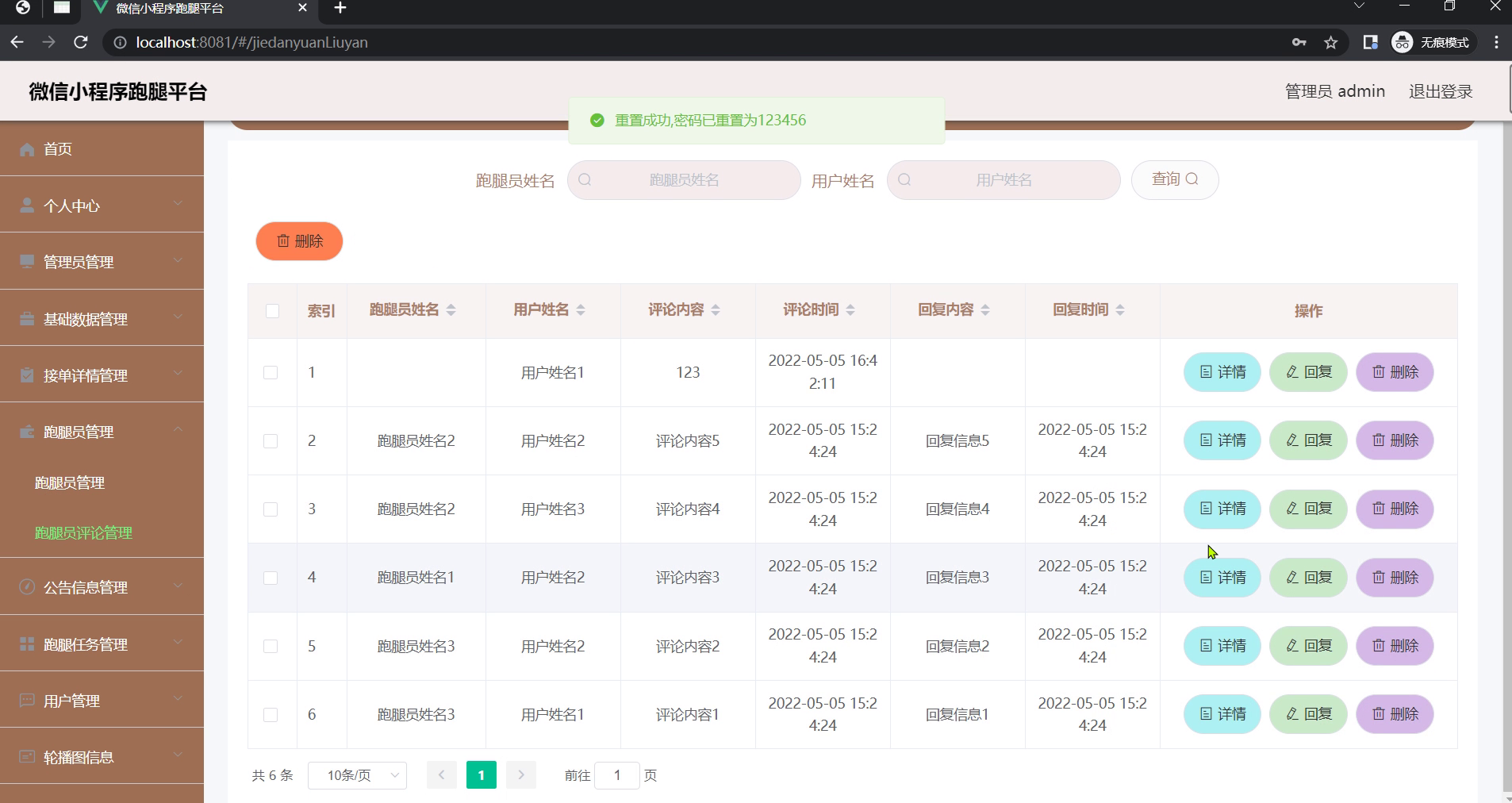Focus the 前往 page number input
The width and height of the screenshot is (1512, 803).
click(x=617, y=775)
